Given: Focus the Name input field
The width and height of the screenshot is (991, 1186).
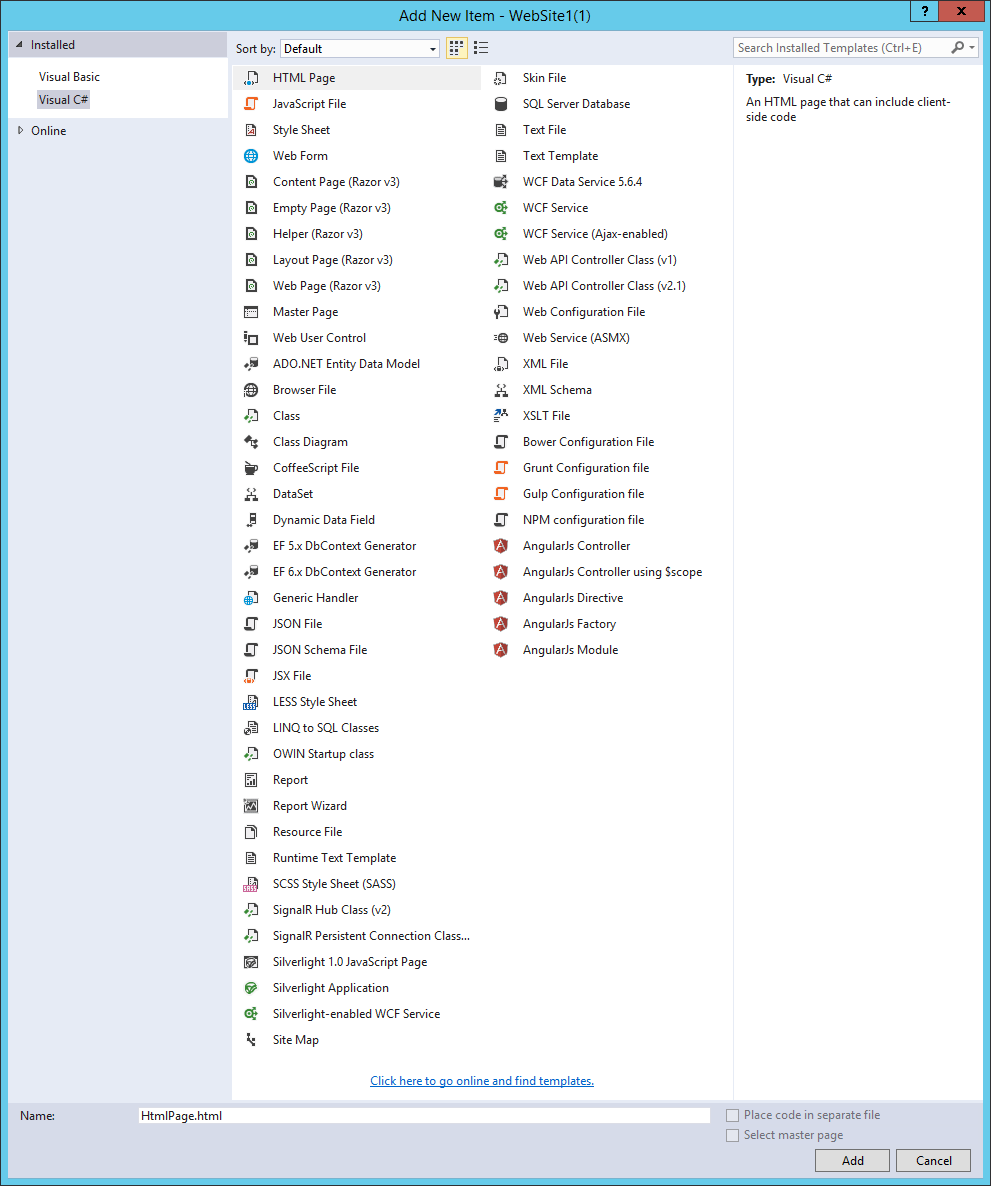Looking at the screenshot, I should pyautogui.click(x=424, y=1116).
